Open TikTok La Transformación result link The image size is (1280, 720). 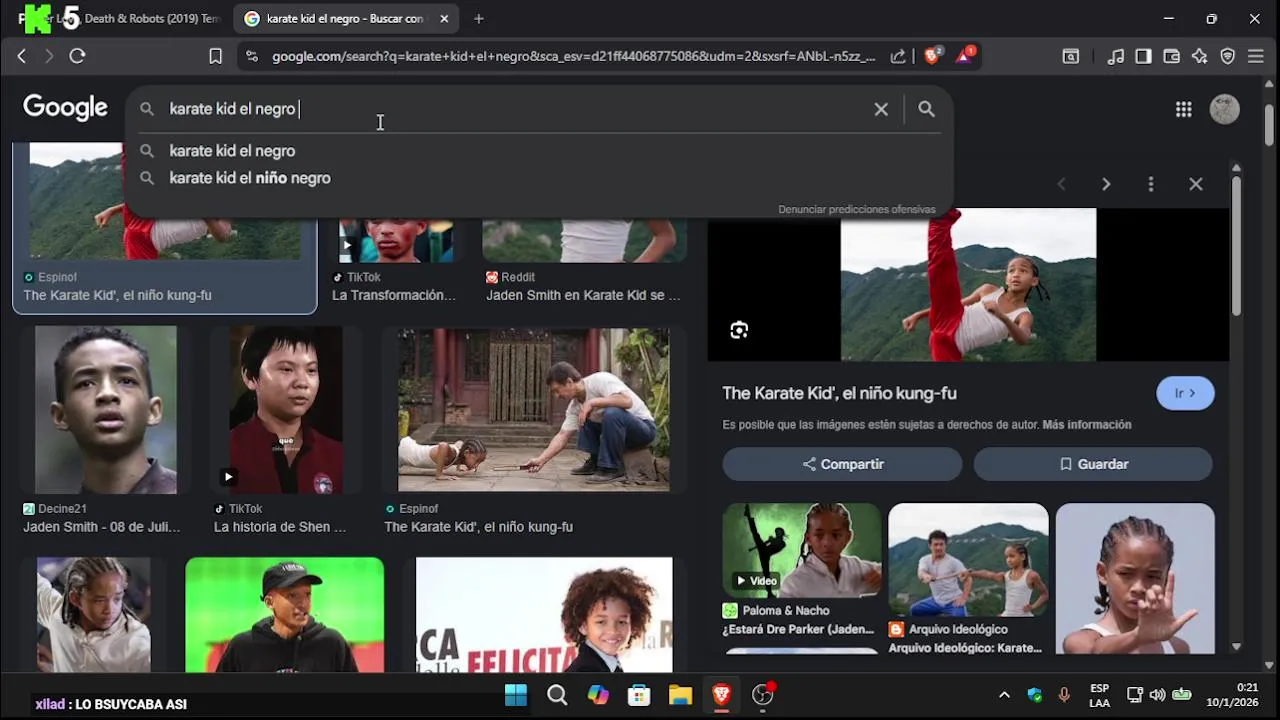[394, 295]
